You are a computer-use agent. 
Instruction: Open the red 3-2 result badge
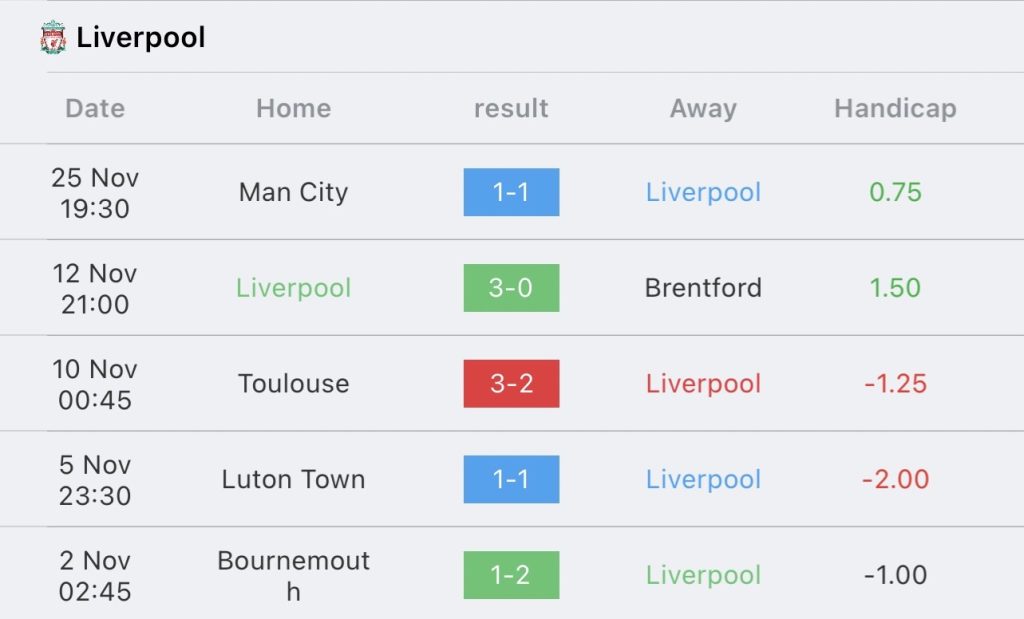[x=511, y=383]
